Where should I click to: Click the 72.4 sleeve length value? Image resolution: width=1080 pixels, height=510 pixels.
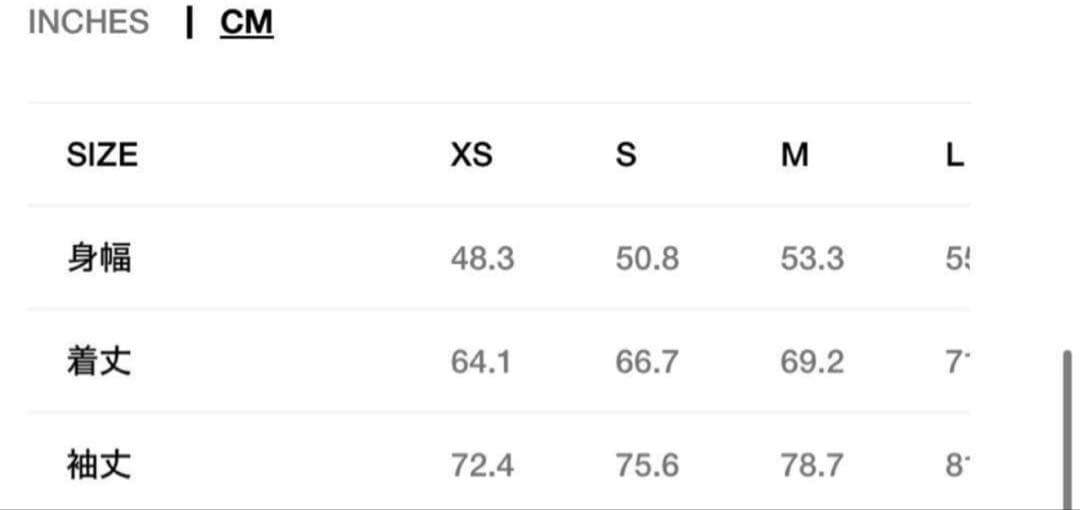tap(482, 465)
